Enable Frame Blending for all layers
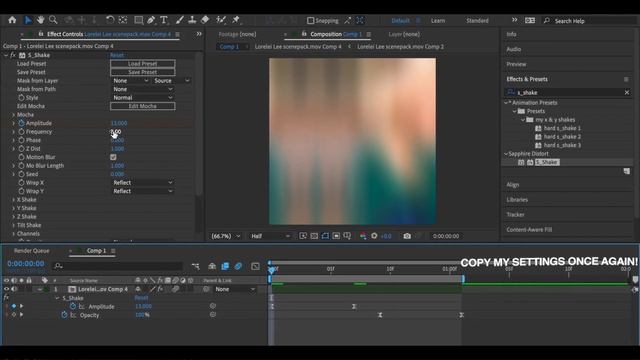 [x=225, y=266]
